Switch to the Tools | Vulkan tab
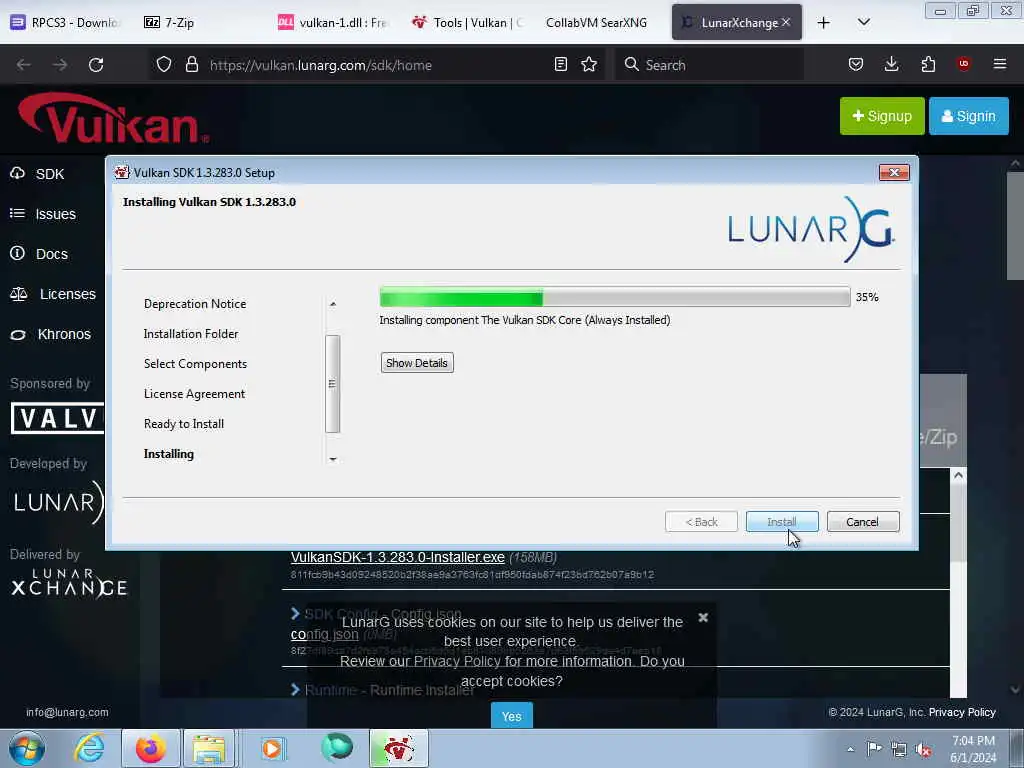Image resolution: width=1024 pixels, height=768 pixels. click(x=468, y=22)
